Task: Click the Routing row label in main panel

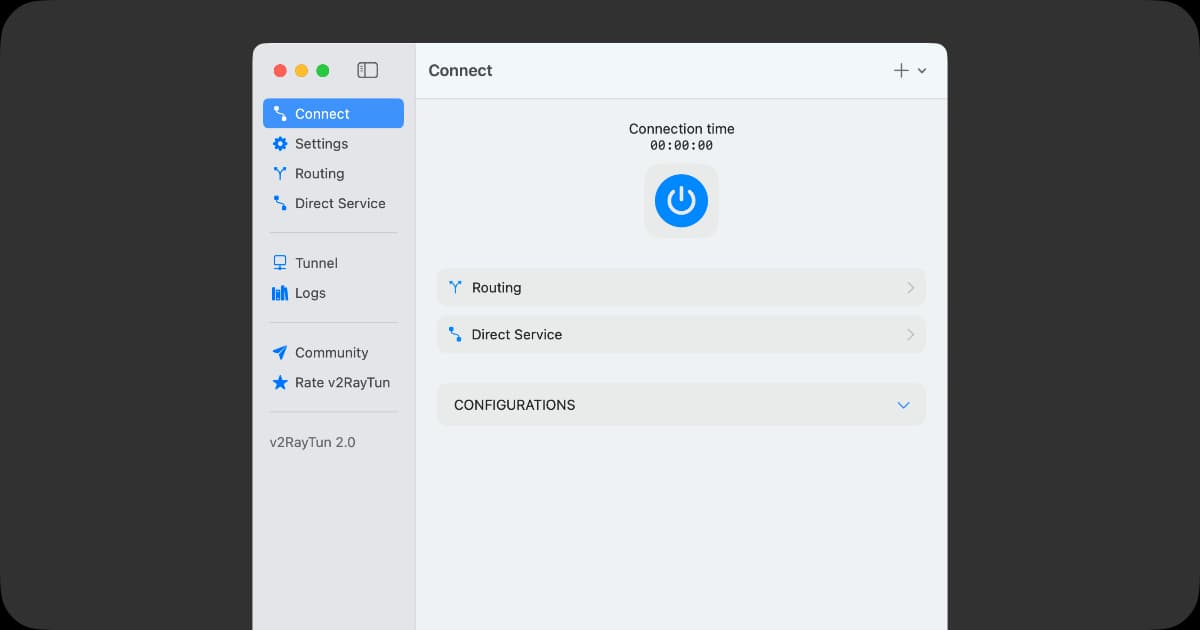Action: coord(496,288)
